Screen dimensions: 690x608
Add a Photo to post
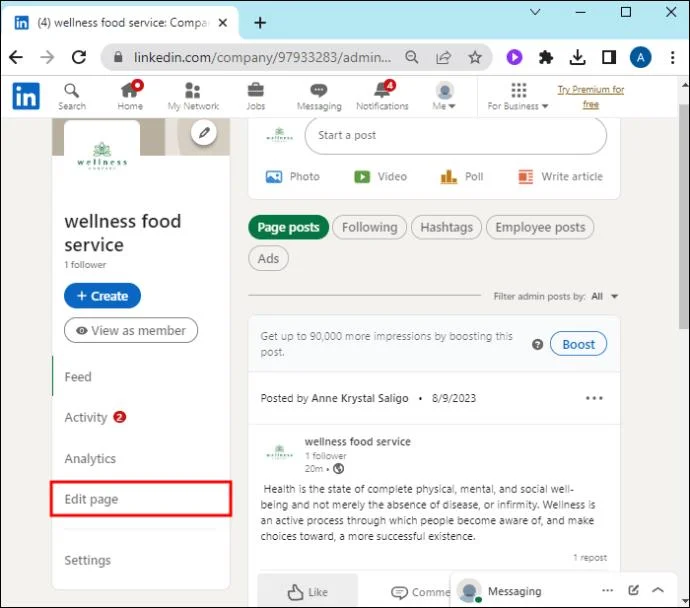pyautogui.click(x=293, y=177)
